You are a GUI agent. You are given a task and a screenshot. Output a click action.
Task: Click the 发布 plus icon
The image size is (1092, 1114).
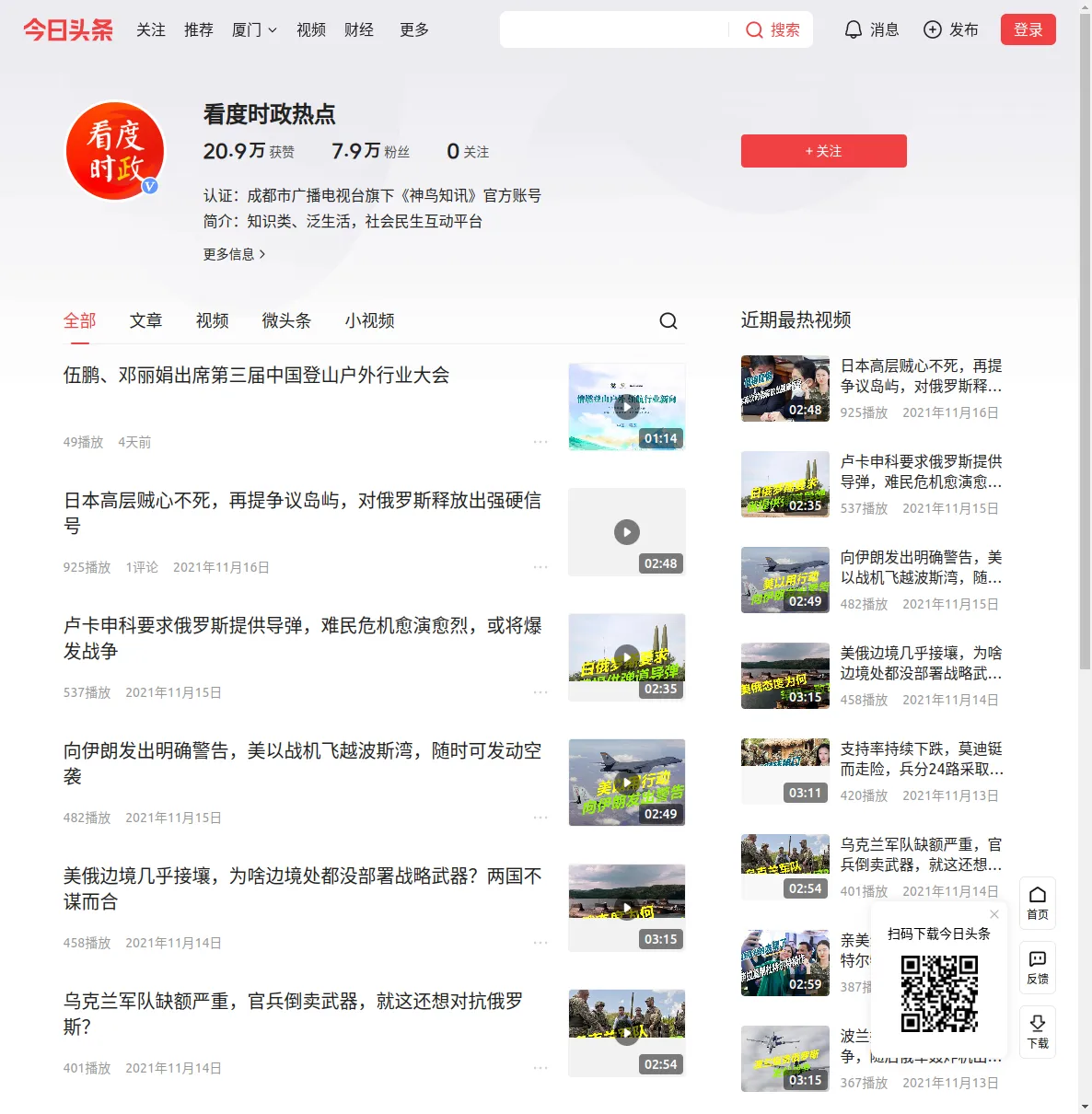coord(933,30)
